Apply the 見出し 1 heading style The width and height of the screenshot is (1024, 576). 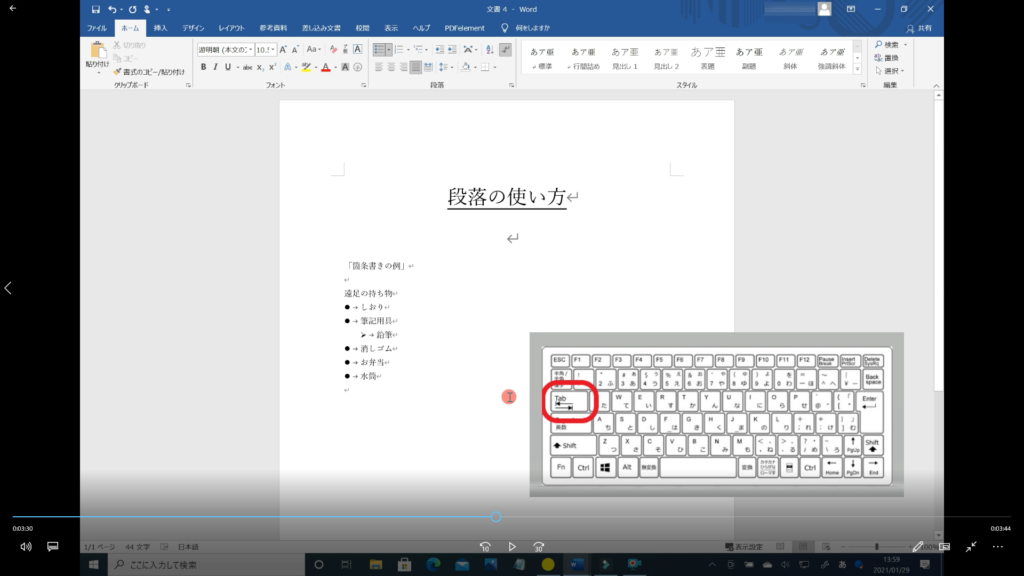click(x=625, y=58)
